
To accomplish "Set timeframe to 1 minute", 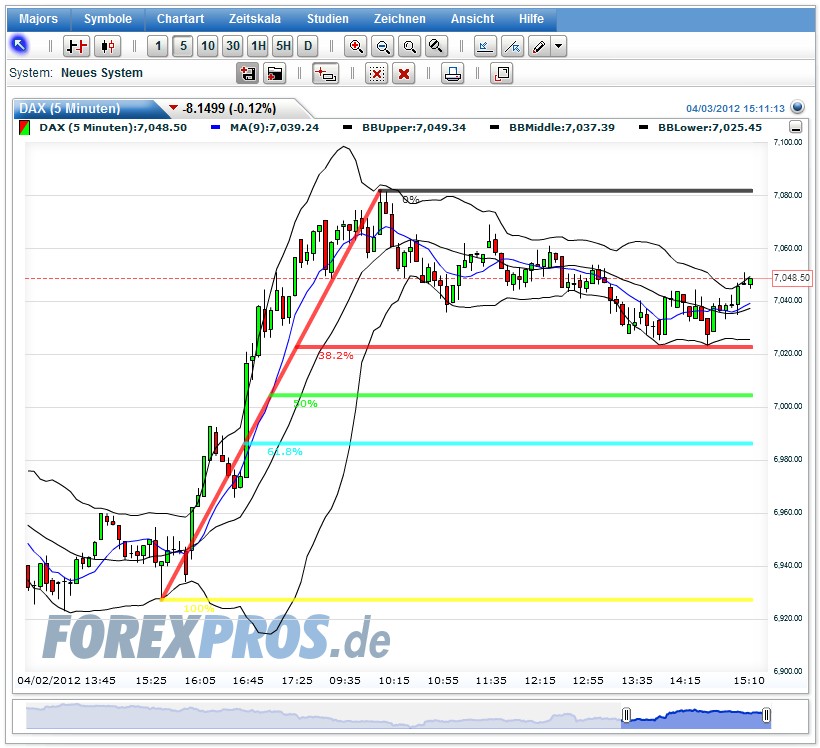I will 158,46.
